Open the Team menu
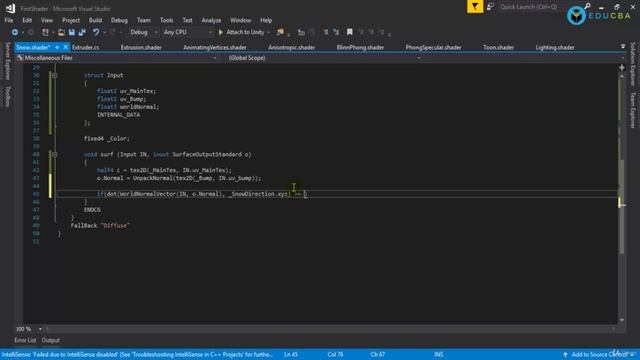This screenshot has height=360, width=640. pos(144,20)
